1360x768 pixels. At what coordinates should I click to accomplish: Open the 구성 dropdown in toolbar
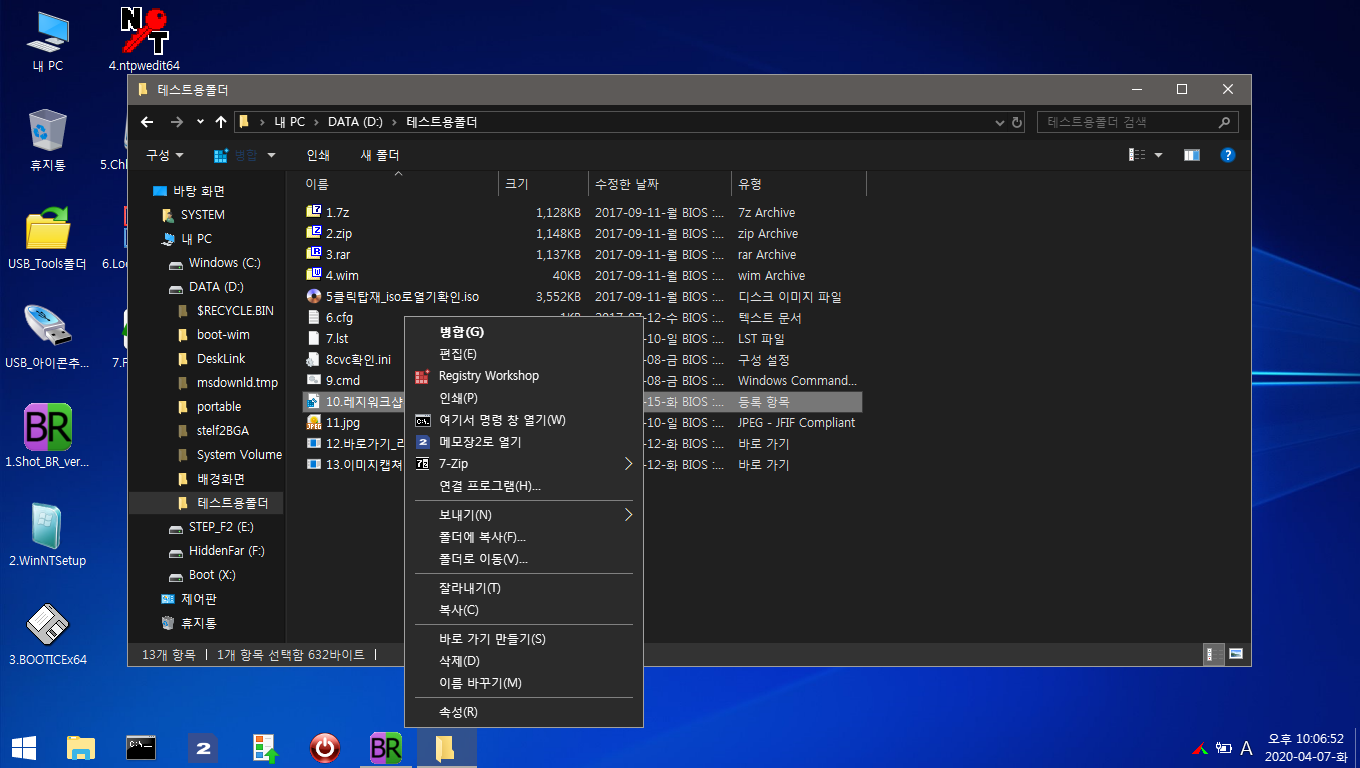pos(164,155)
